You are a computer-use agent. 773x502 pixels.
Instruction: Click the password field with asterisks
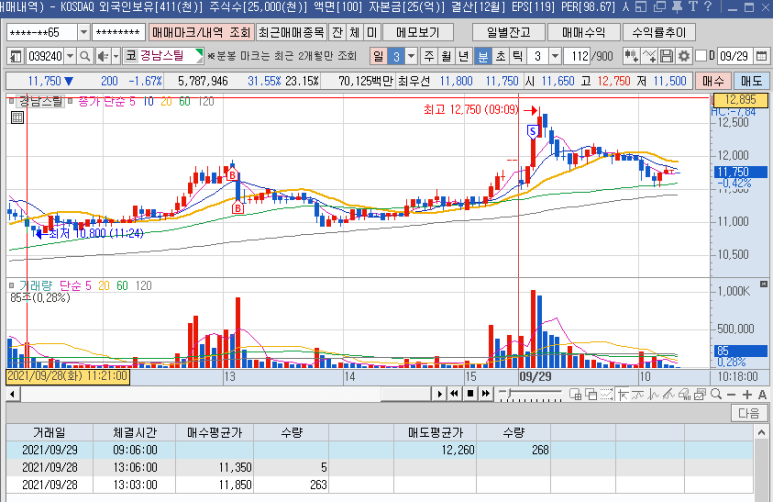(x=118, y=33)
